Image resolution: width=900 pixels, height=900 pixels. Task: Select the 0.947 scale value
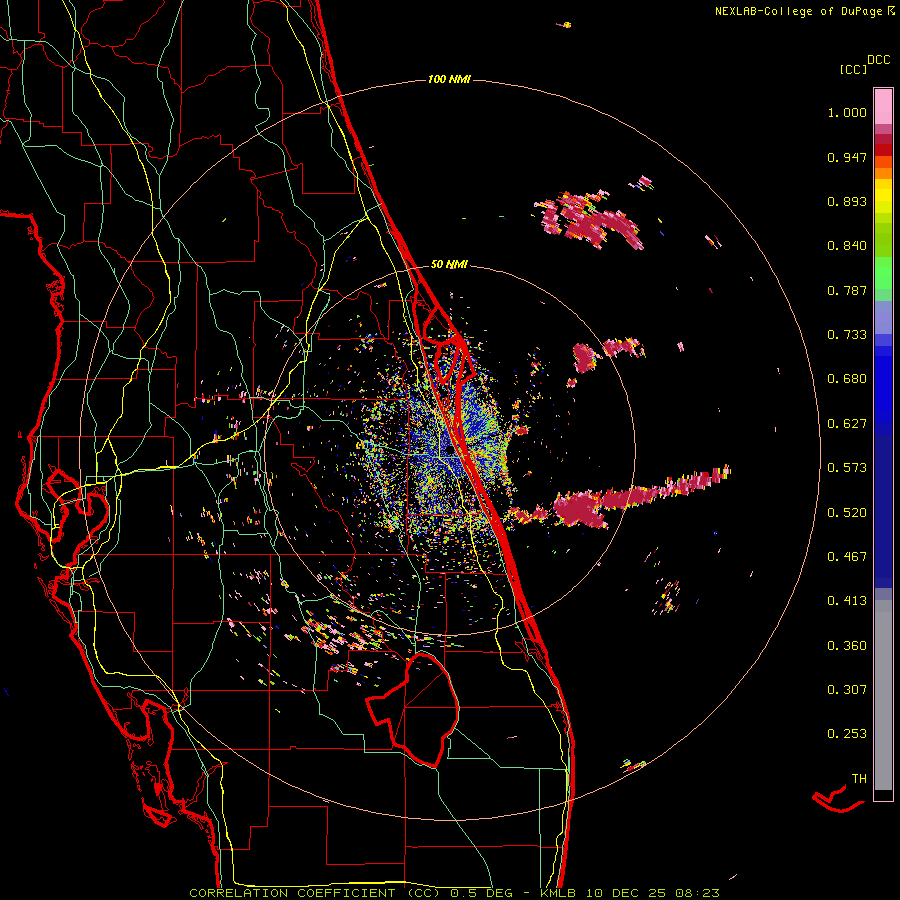point(847,157)
